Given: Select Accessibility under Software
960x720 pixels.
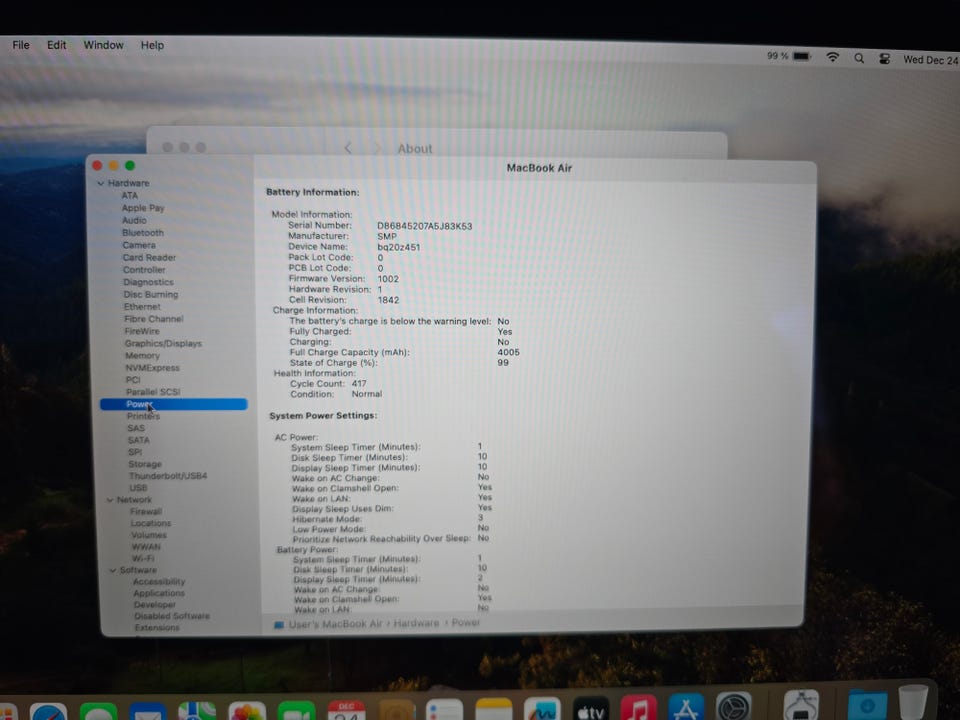Looking at the screenshot, I should [x=159, y=582].
